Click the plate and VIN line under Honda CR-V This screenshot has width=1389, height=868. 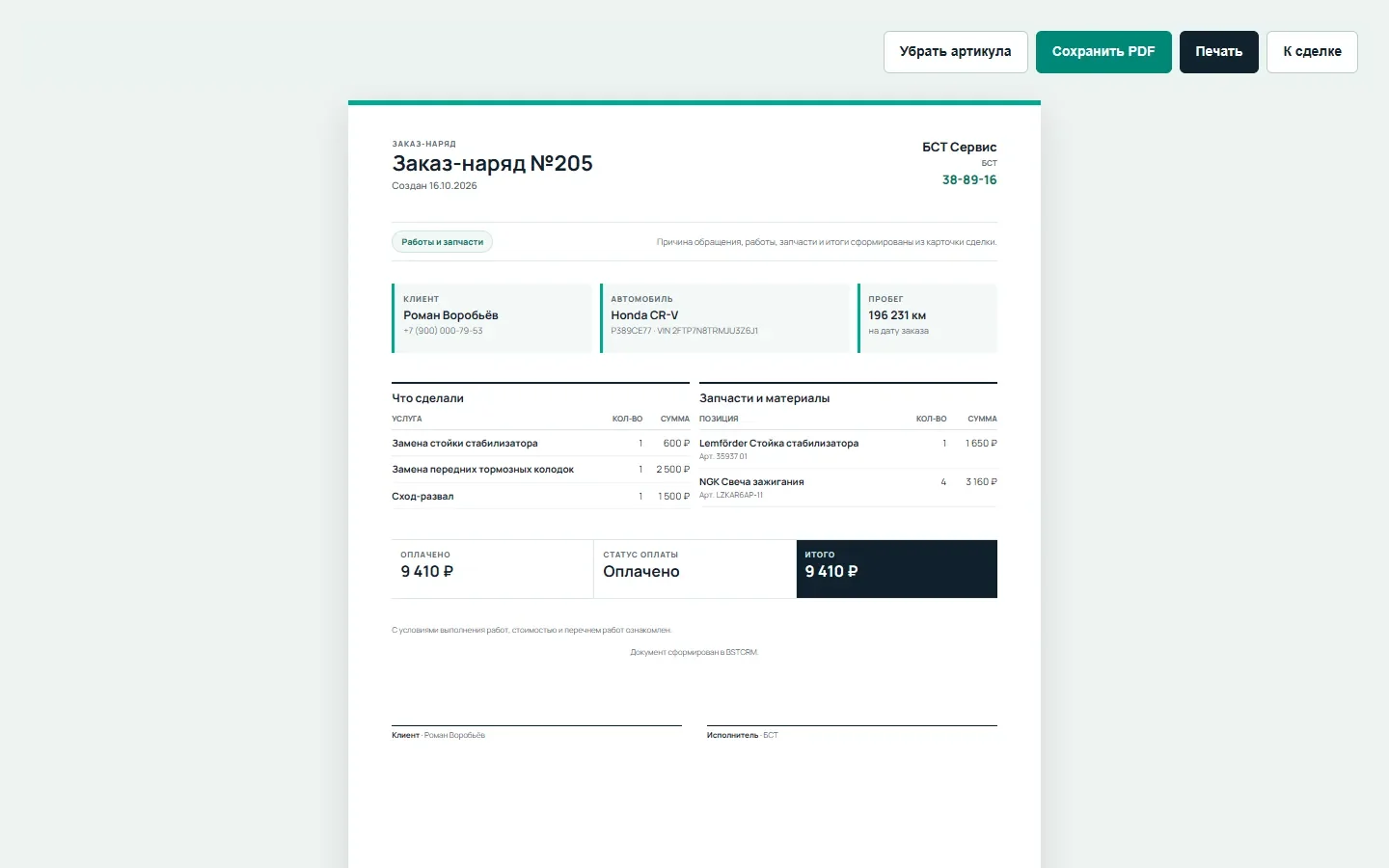pyautogui.click(x=684, y=331)
